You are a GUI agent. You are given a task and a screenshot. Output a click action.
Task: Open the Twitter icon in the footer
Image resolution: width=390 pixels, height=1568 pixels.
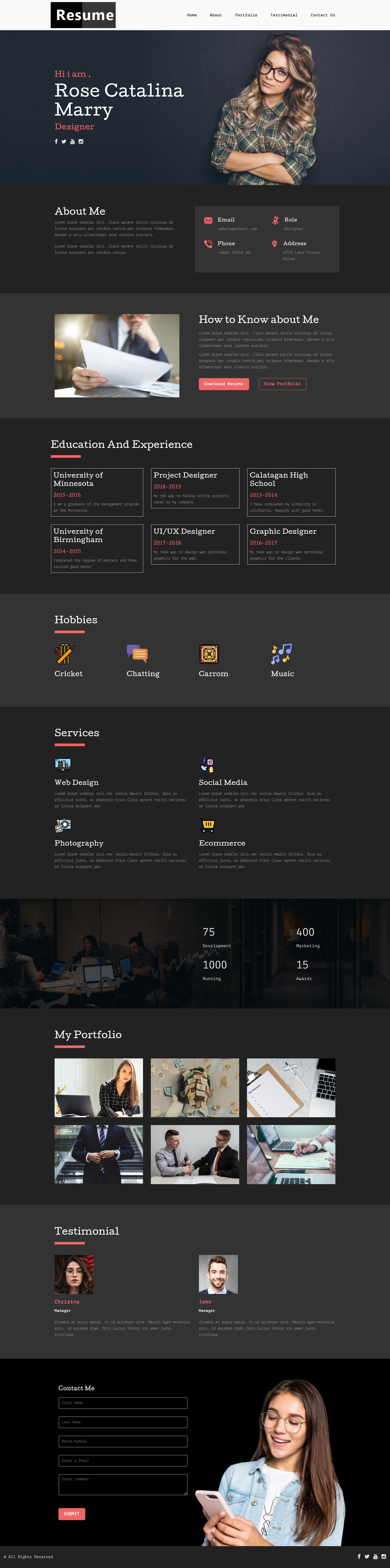(x=367, y=1557)
